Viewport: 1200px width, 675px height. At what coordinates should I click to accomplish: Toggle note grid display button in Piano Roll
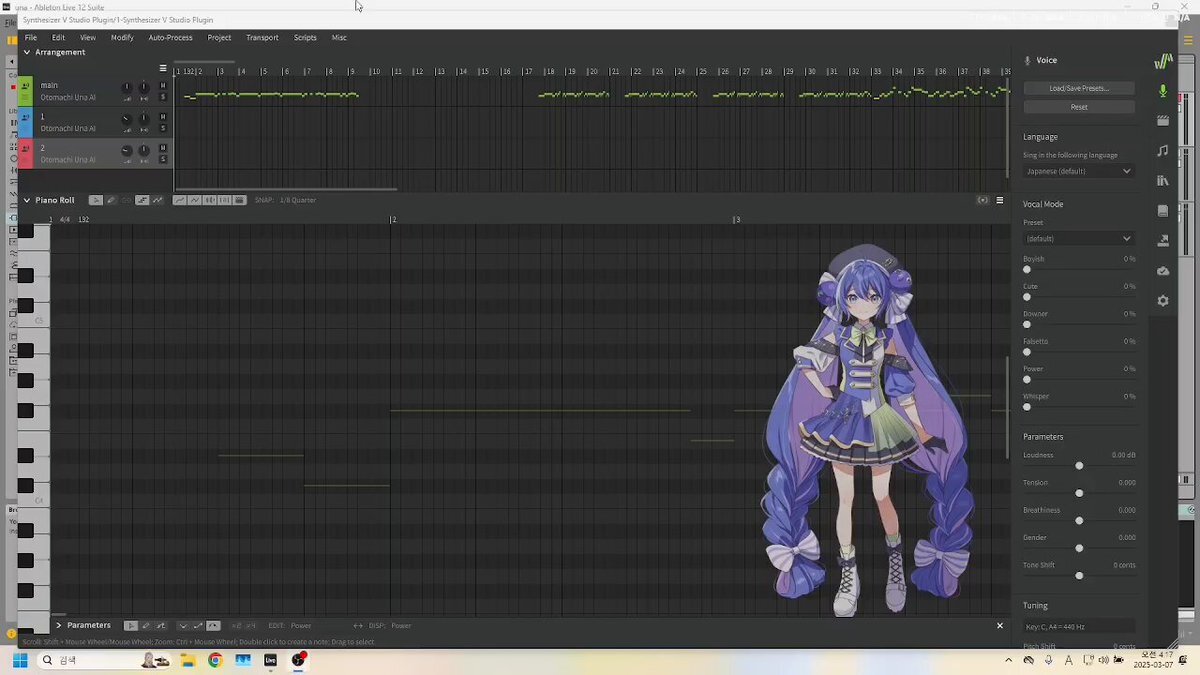coord(239,200)
